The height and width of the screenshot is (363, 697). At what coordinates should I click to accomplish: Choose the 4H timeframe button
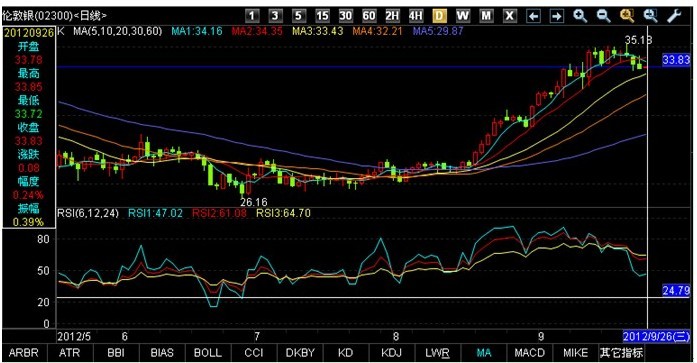point(416,16)
